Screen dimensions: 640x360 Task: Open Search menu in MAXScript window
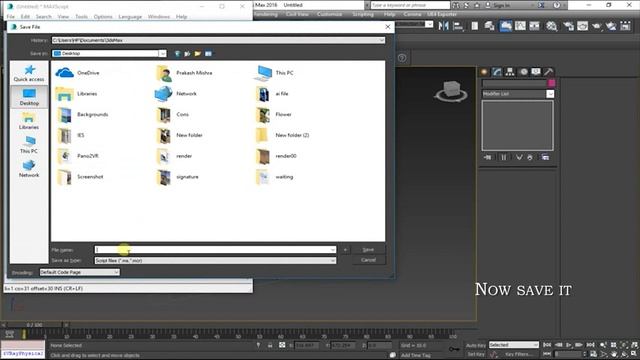44,17
